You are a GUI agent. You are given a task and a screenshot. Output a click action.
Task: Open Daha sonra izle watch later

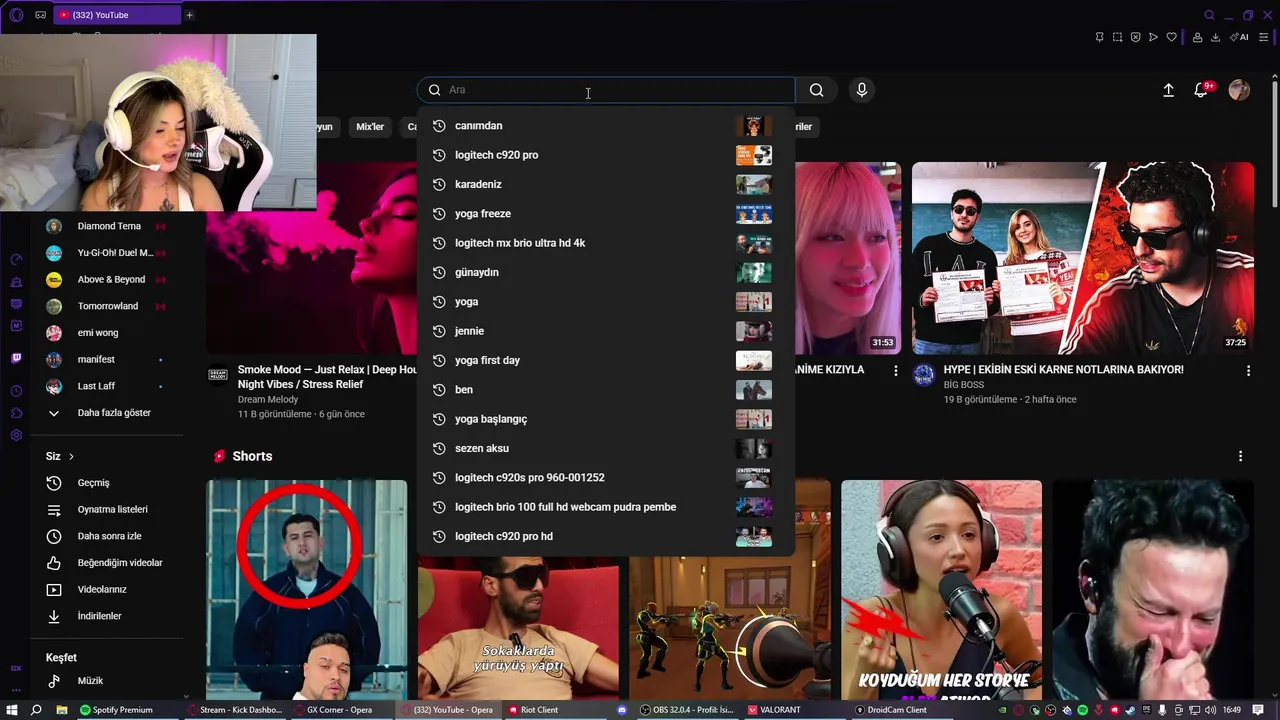[107, 536]
